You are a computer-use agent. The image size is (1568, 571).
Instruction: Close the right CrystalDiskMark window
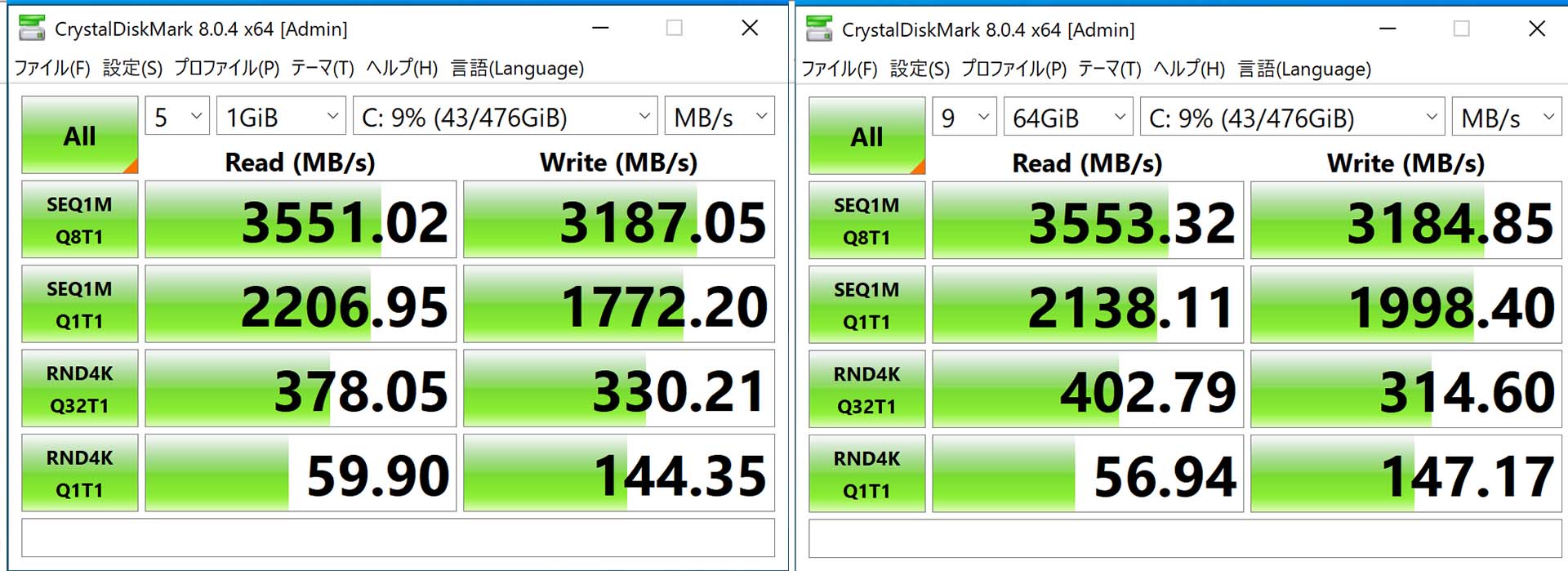[x=1537, y=29]
